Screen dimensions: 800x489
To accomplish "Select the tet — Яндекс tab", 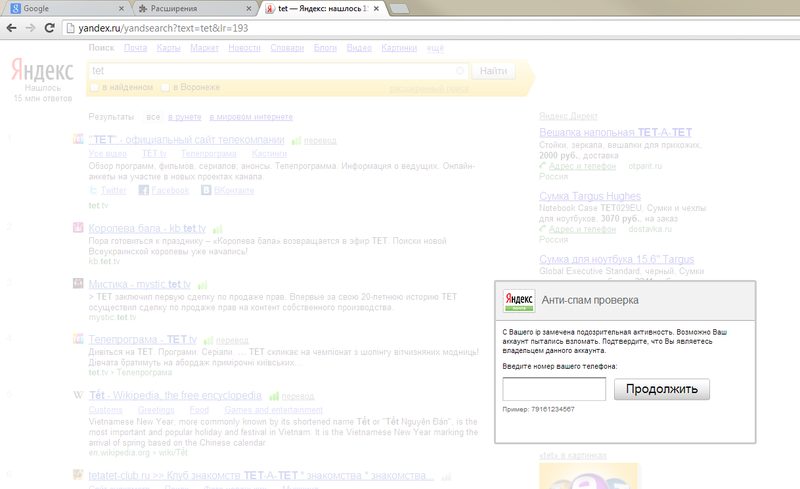I will click(322, 9).
